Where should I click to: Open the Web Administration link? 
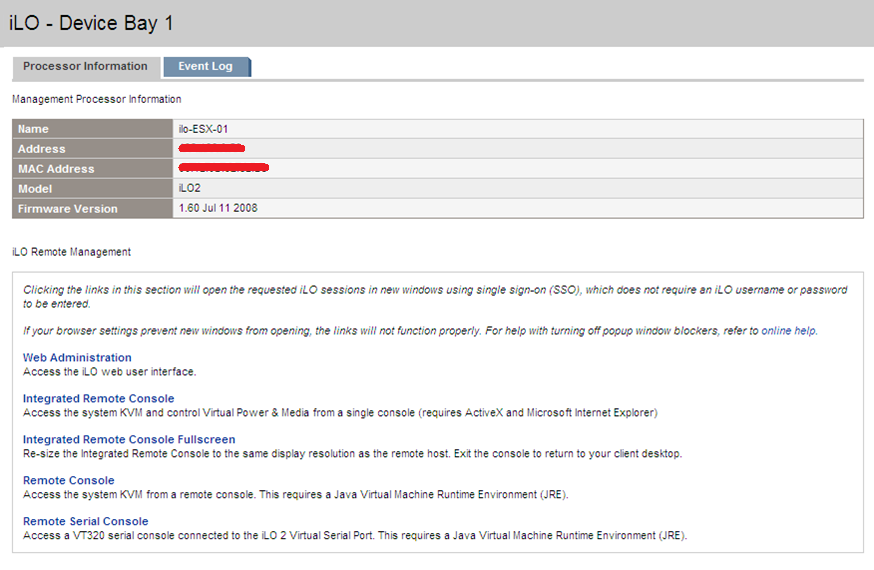(77, 358)
